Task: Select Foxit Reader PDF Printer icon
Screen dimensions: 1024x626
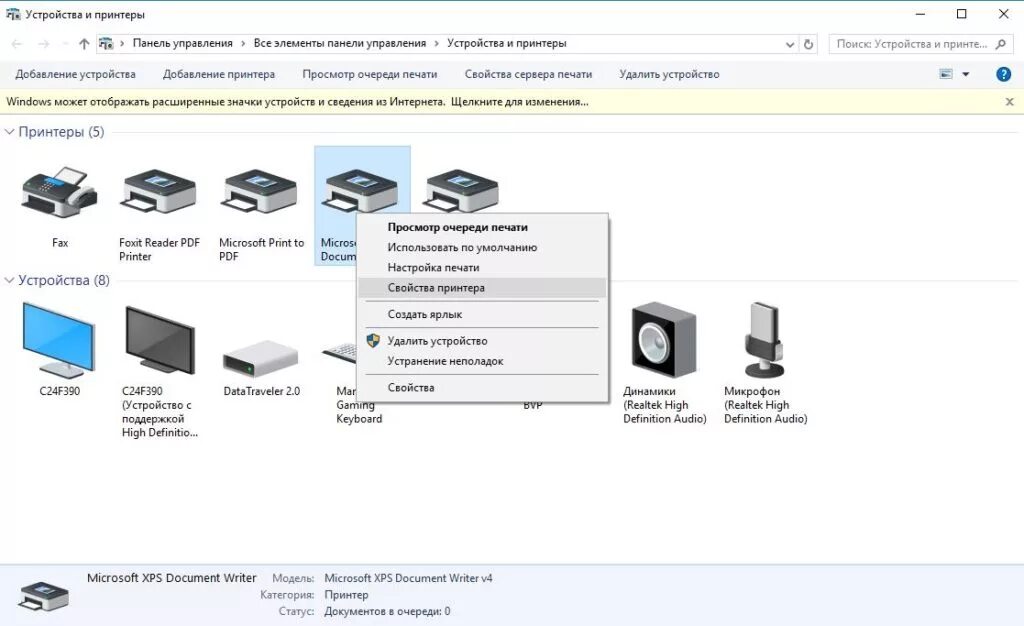Action: (x=159, y=192)
